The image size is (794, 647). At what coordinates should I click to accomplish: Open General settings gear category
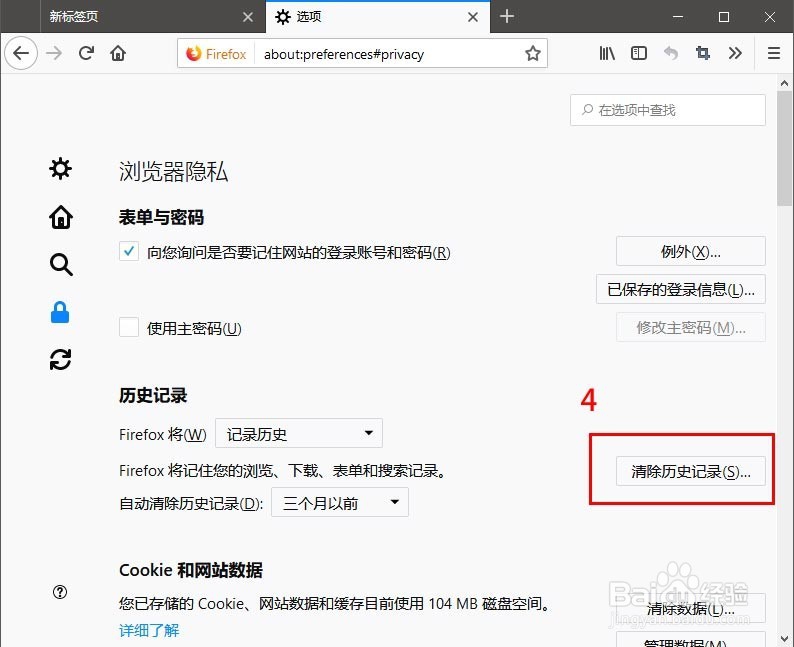(x=60, y=168)
